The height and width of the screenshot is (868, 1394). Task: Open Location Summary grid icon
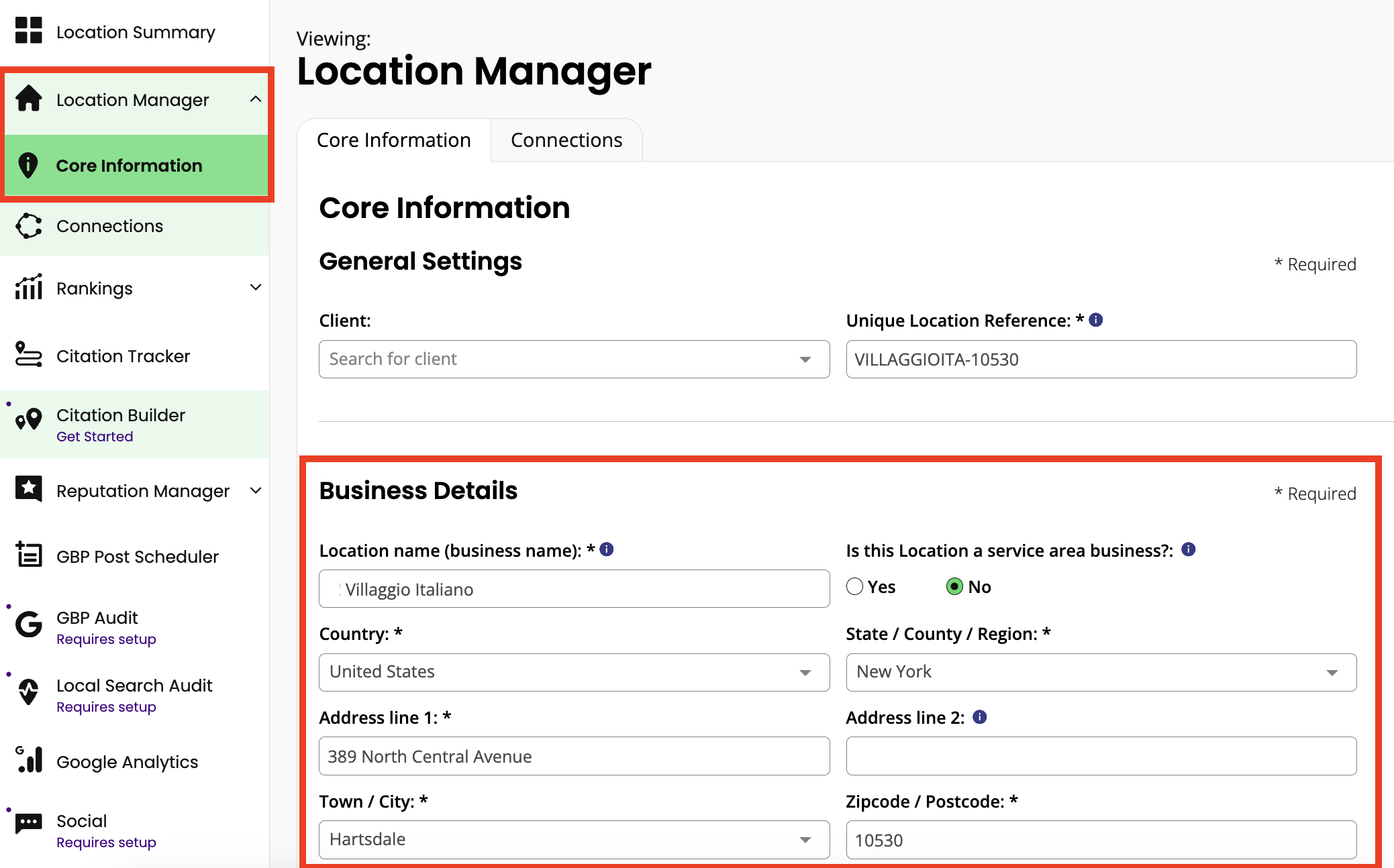click(x=29, y=31)
